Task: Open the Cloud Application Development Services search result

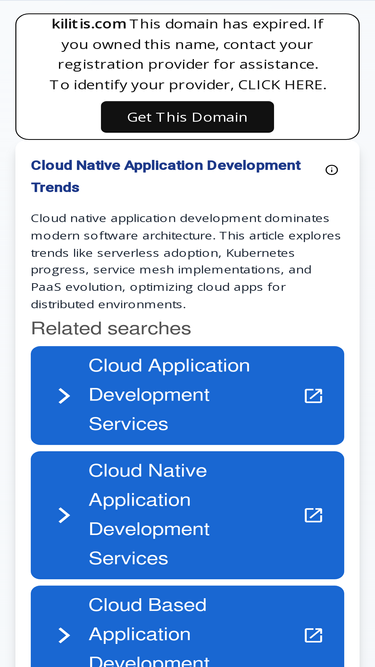Action: [x=188, y=396]
